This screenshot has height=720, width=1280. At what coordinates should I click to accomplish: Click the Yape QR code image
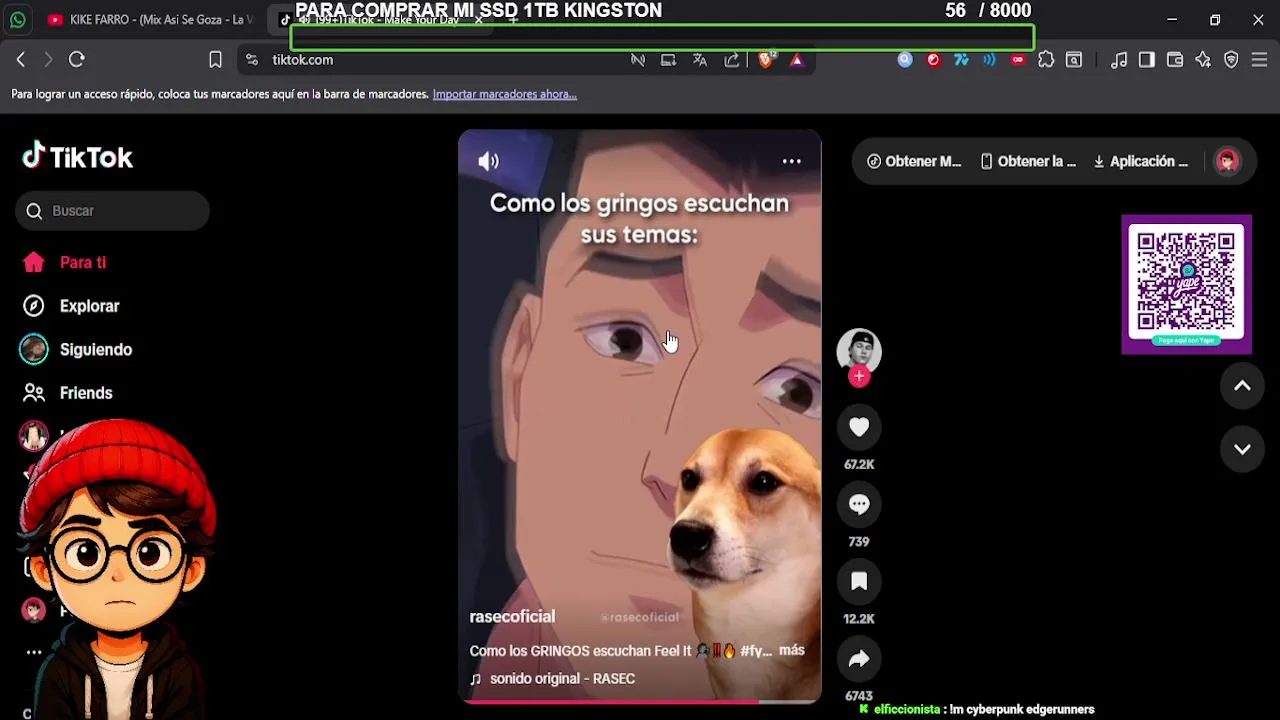tap(1186, 284)
